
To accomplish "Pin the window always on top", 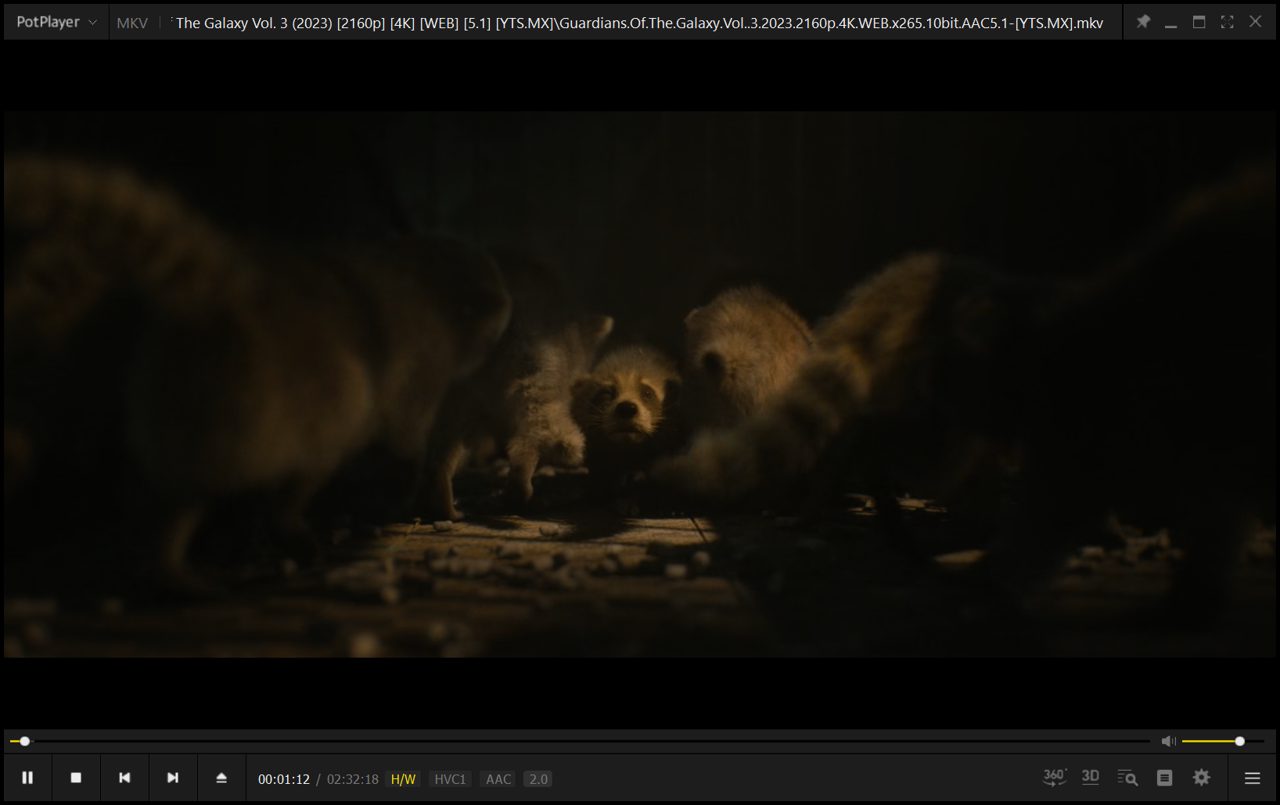I will pos(1143,22).
